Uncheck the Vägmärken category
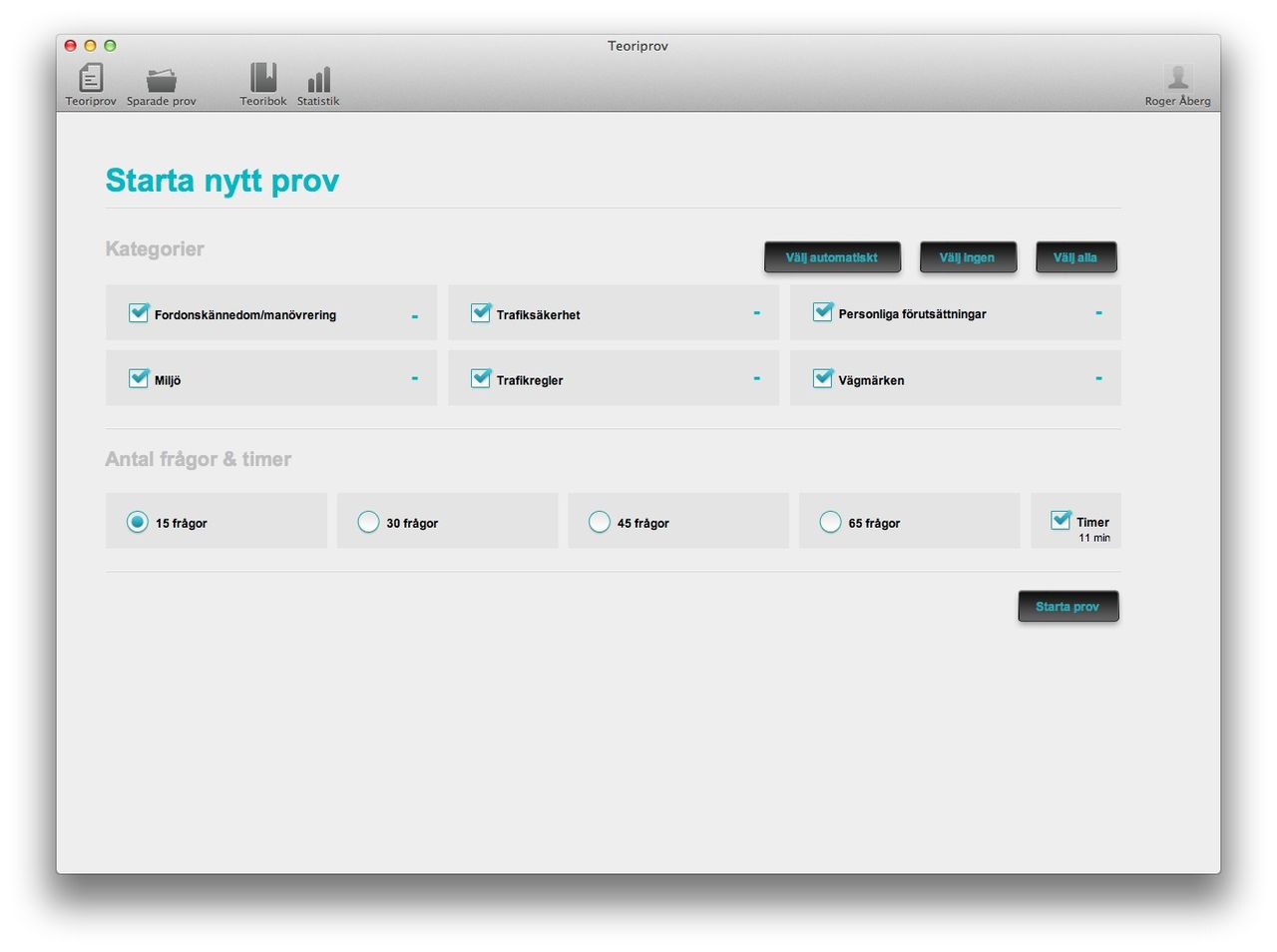 [823, 379]
